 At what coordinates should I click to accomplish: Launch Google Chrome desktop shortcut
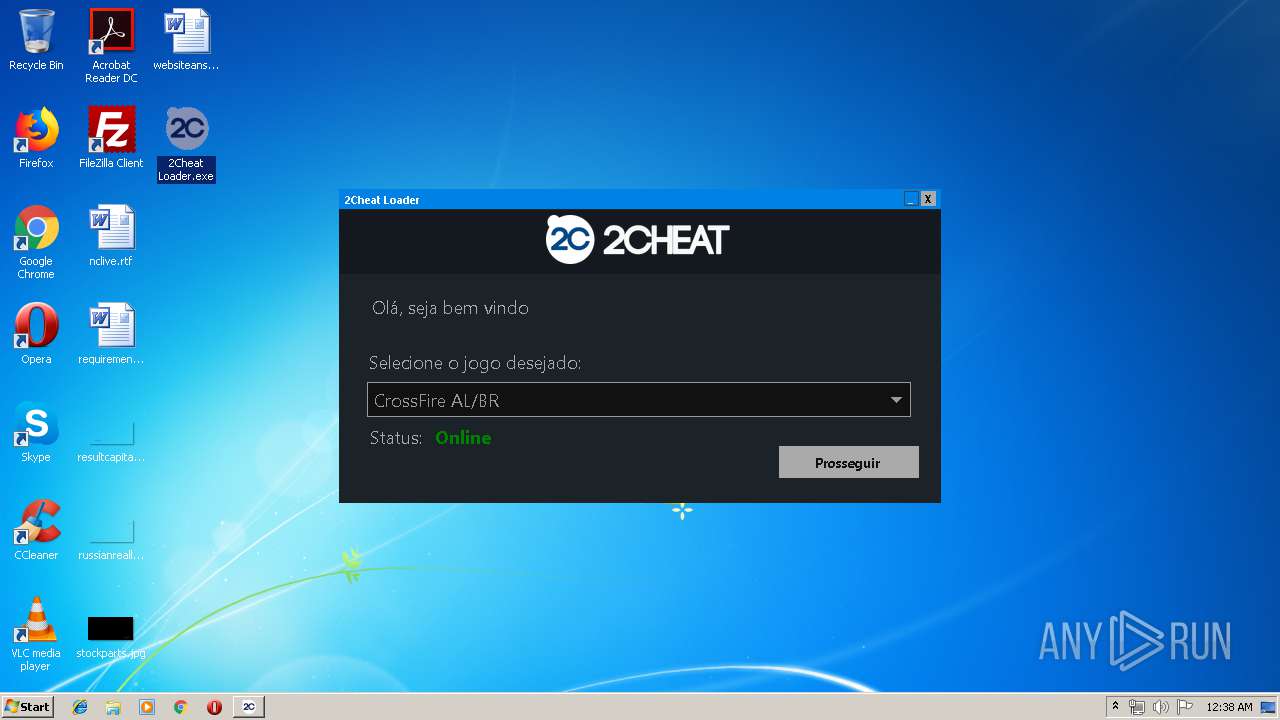coord(36,242)
